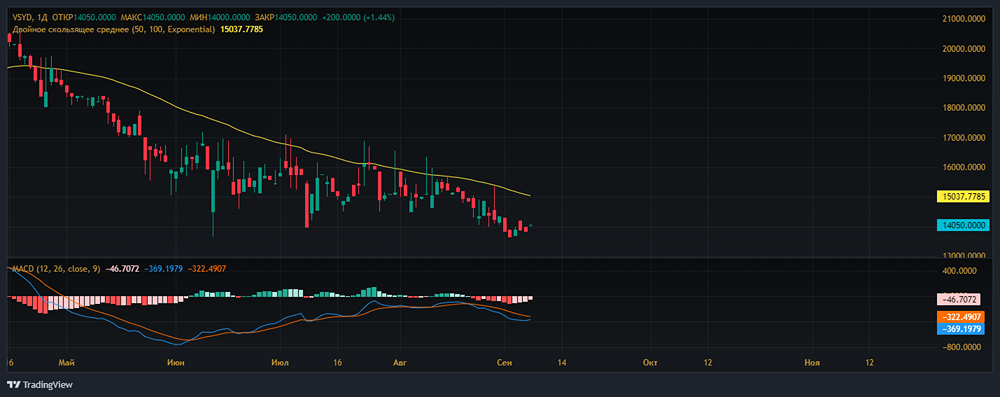The width and height of the screenshot is (1000, 397).
Task: Select the Двойное скользящее среднее indicator legend
Action: coord(114,29)
